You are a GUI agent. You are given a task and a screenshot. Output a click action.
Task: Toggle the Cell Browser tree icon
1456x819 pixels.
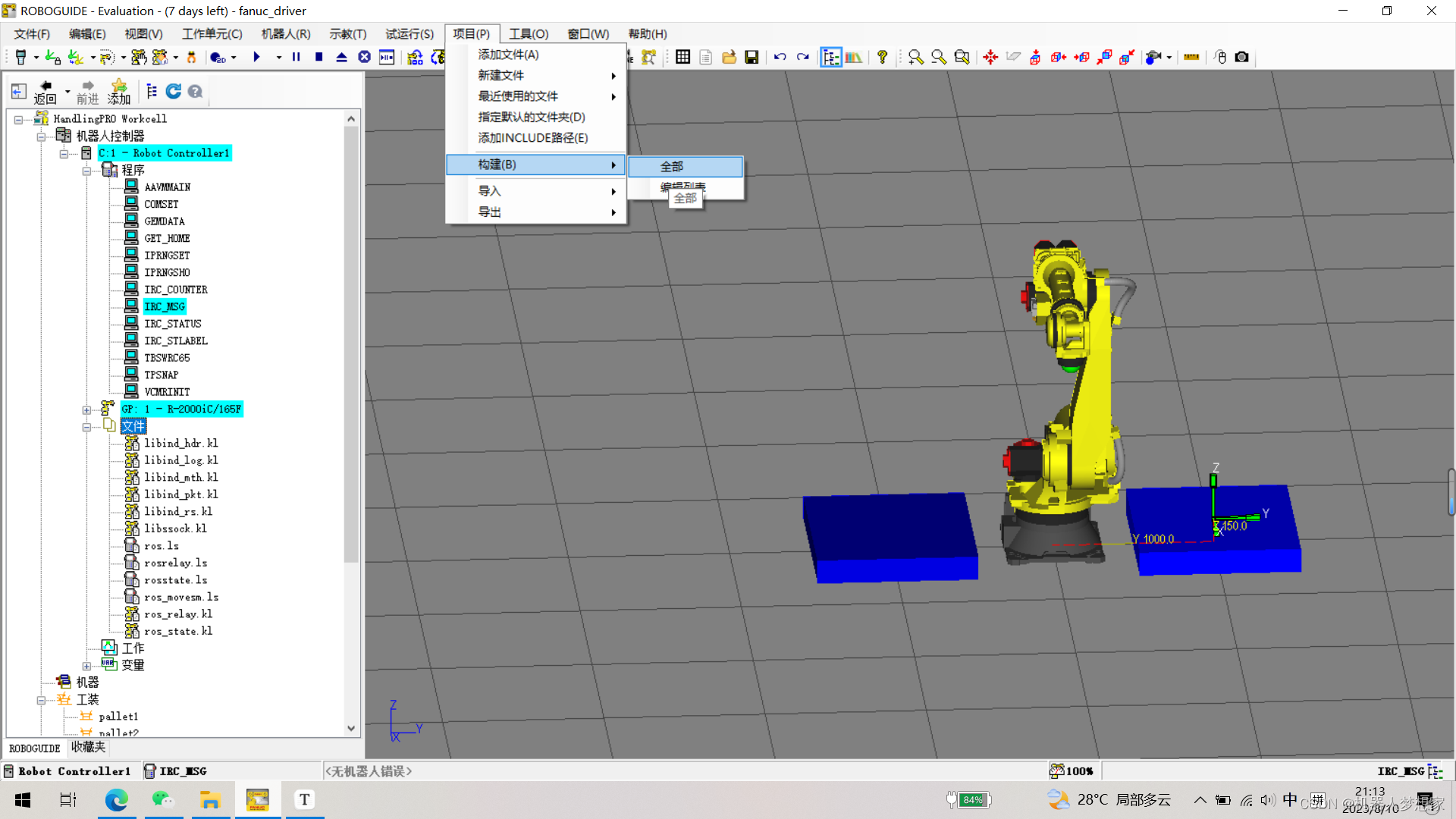point(830,58)
